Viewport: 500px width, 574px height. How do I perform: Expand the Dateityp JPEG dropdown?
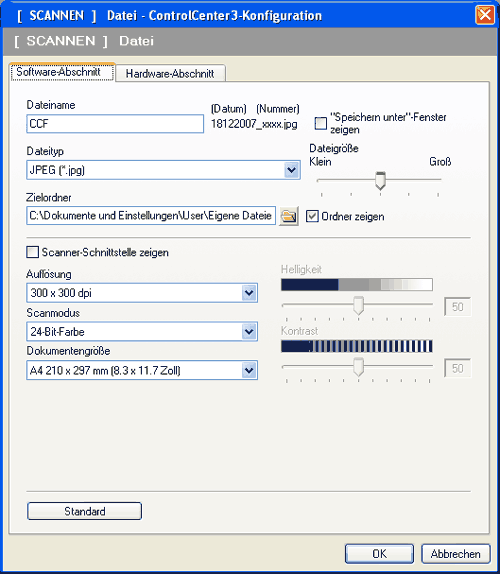(291, 170)
